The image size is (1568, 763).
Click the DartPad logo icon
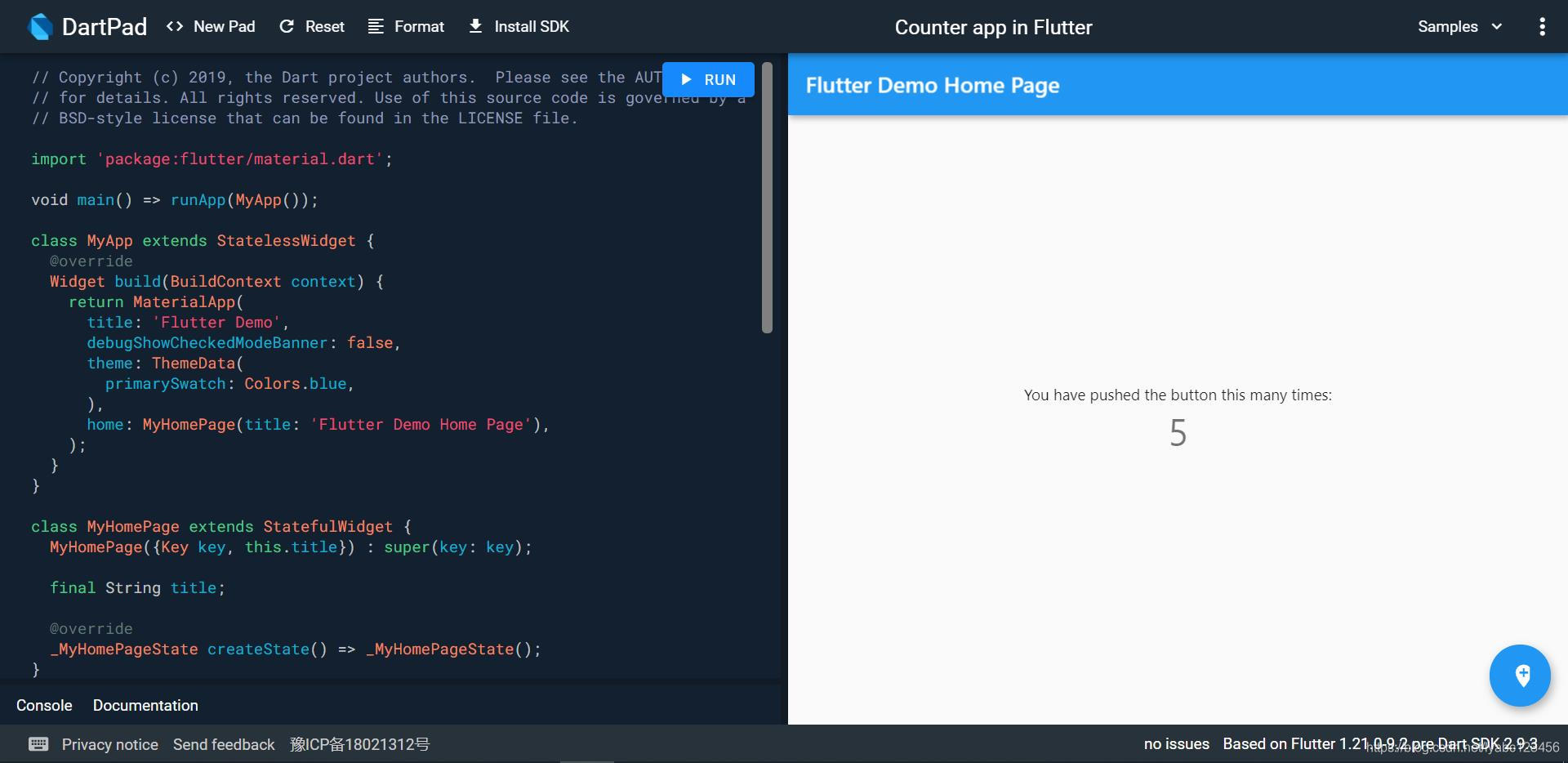(x=40, y=27)
